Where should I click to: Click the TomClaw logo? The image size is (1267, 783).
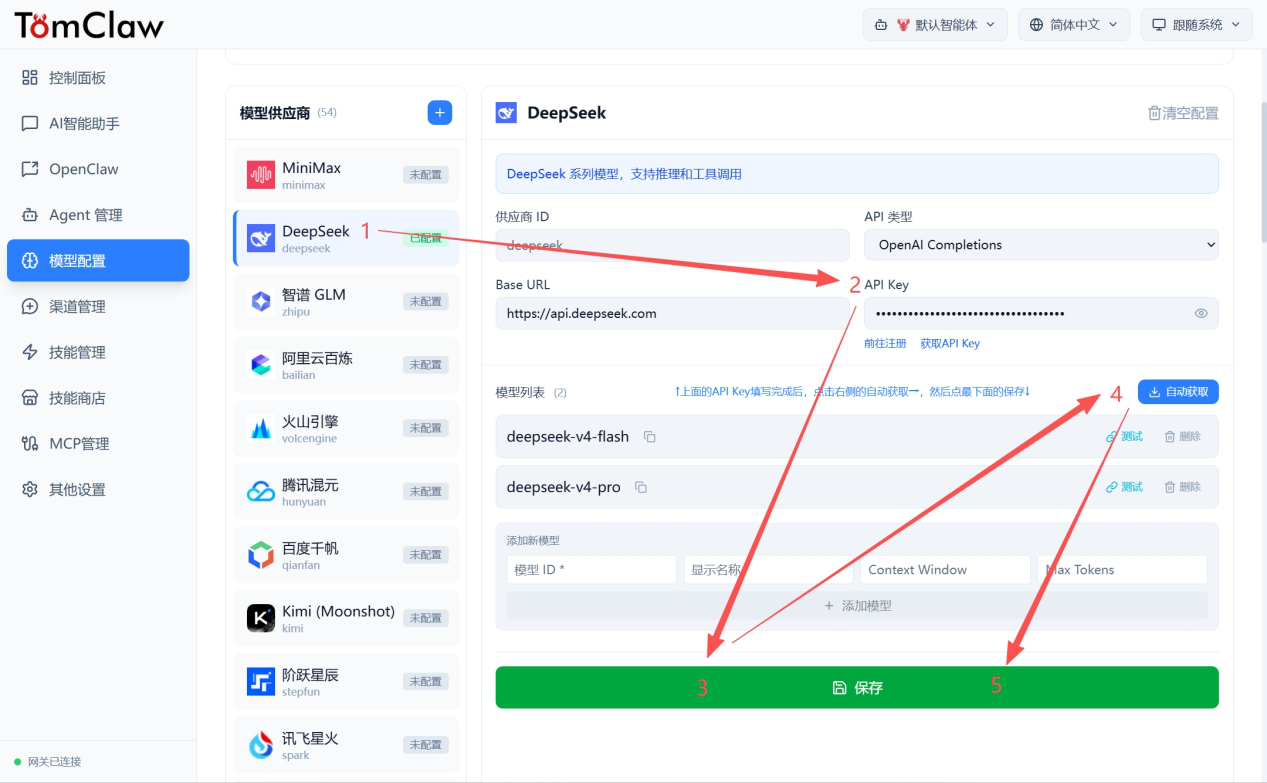click(x=89, y=25)
